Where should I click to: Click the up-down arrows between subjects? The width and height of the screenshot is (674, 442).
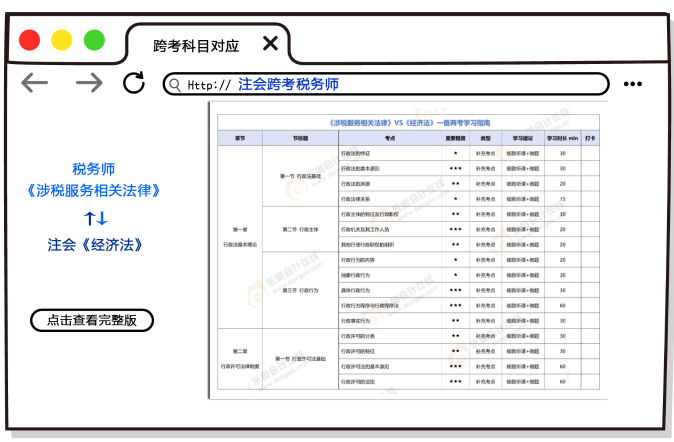coord(95,218)
